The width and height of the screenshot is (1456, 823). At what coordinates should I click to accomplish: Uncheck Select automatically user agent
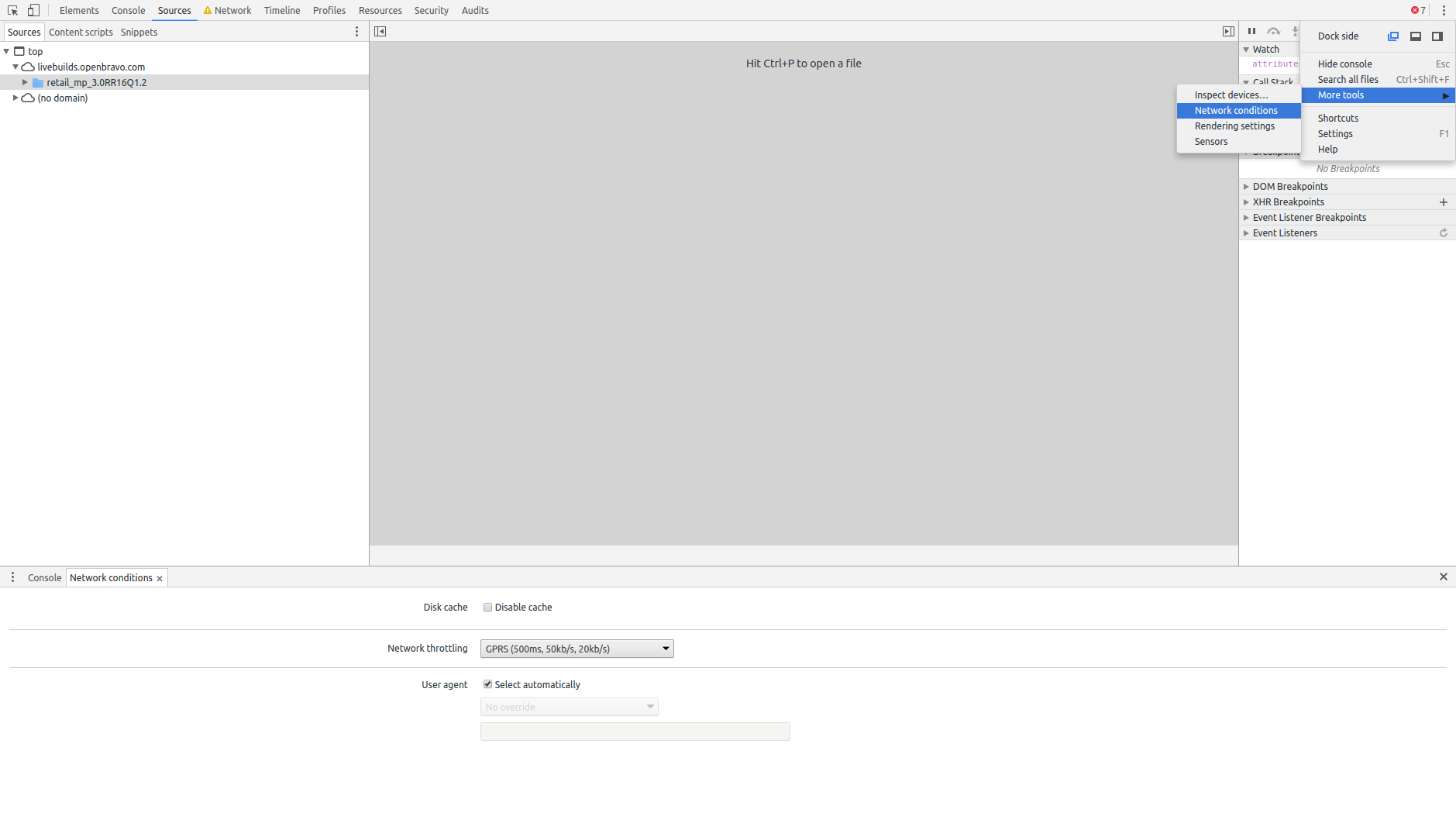coord(487,684)
